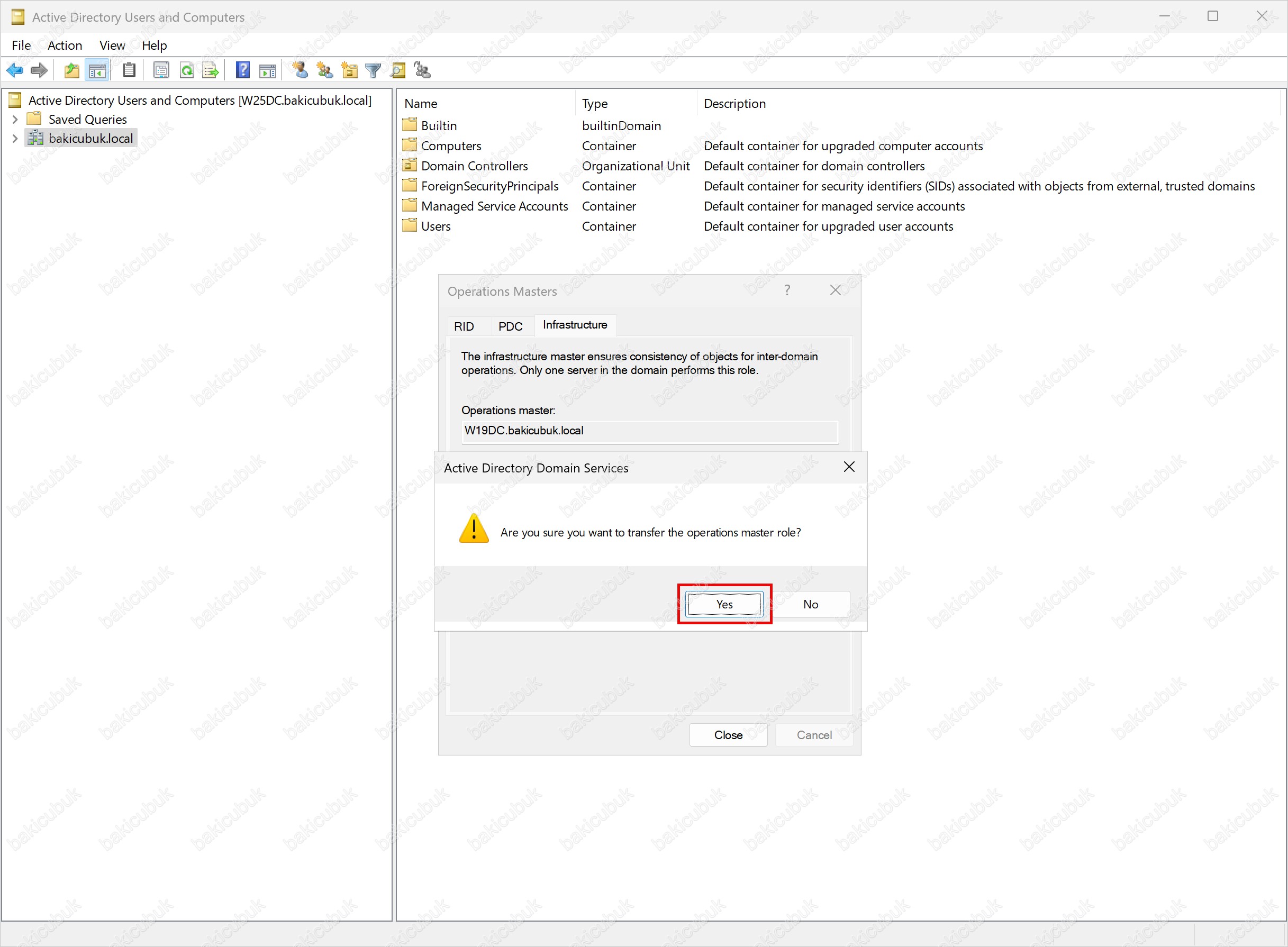Click 'Default container for upgraded user accounts' description
Viewport: 1288px width, 947px height.
pyautogui.click(x=828, y=226)
